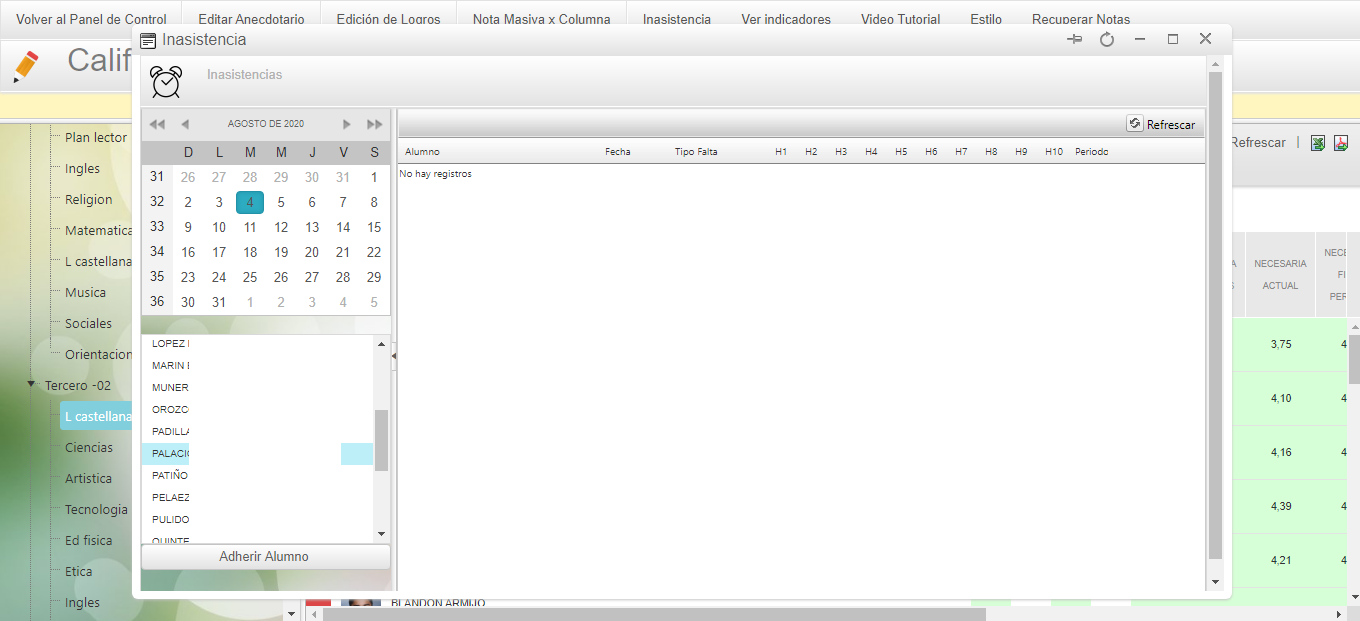This screenshot has height=621, width=1360.
Task: Pin the Inasistencia dialog window
Action: [1075, 39]
